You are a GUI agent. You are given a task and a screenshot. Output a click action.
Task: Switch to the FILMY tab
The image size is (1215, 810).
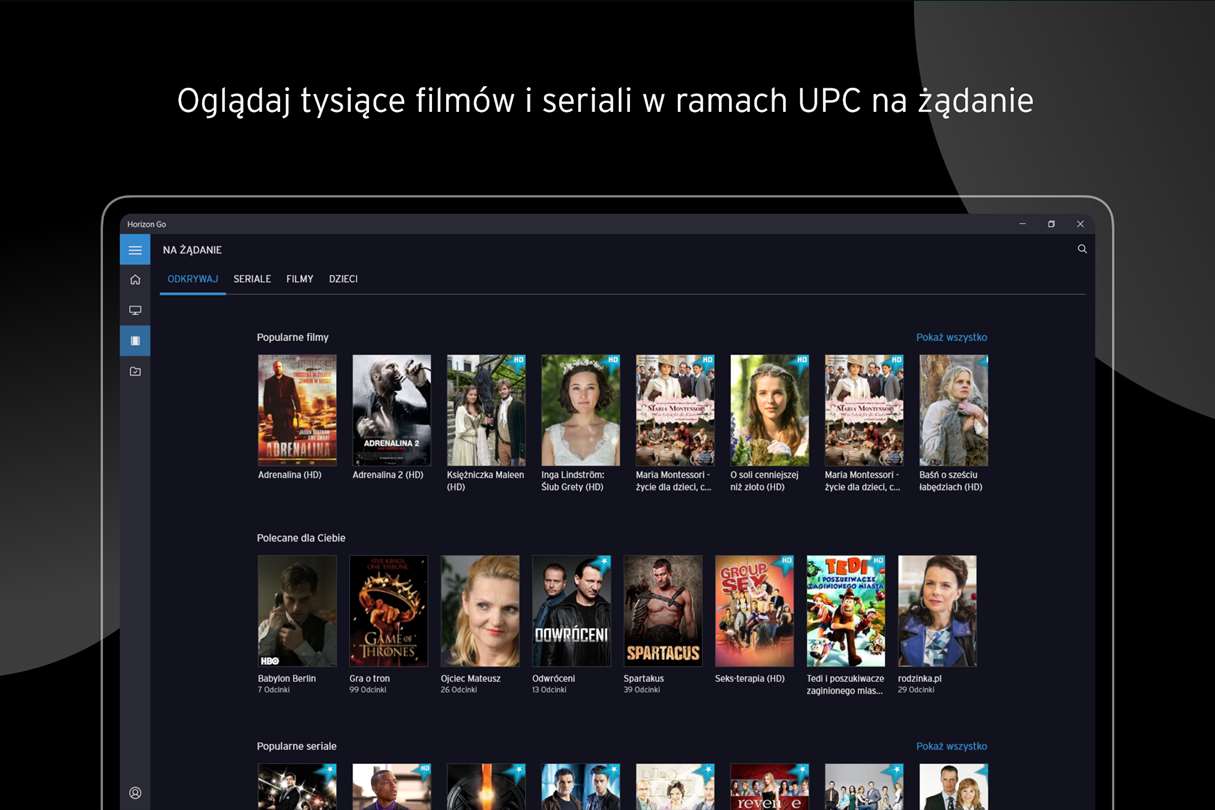point(300,279)
